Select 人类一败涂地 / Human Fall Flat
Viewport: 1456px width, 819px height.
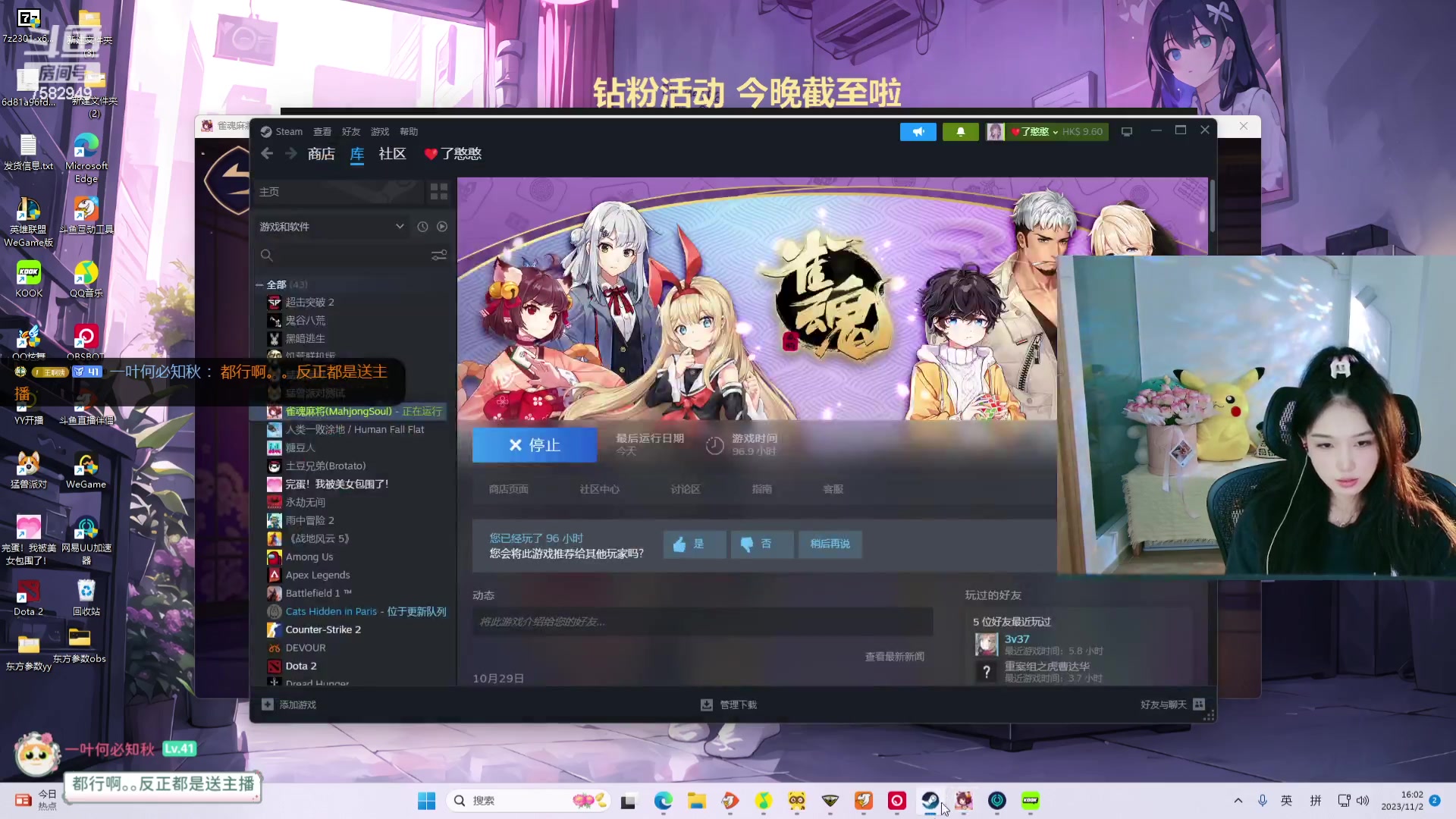pyautogui.click(x=354, y=430)
